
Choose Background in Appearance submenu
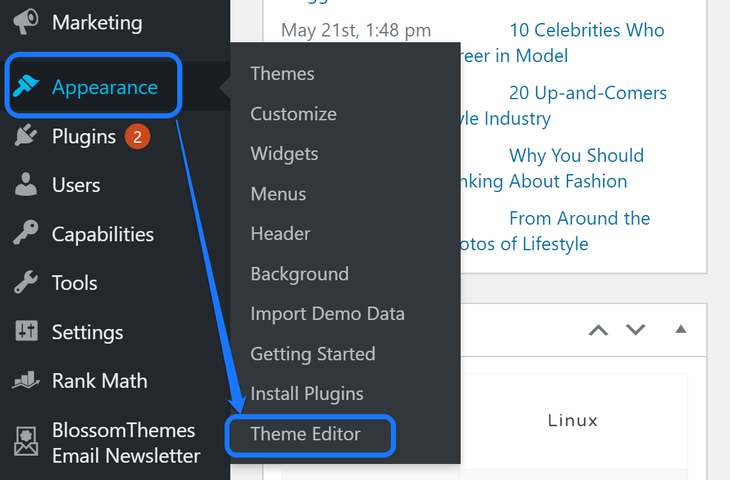pos(299,274)
